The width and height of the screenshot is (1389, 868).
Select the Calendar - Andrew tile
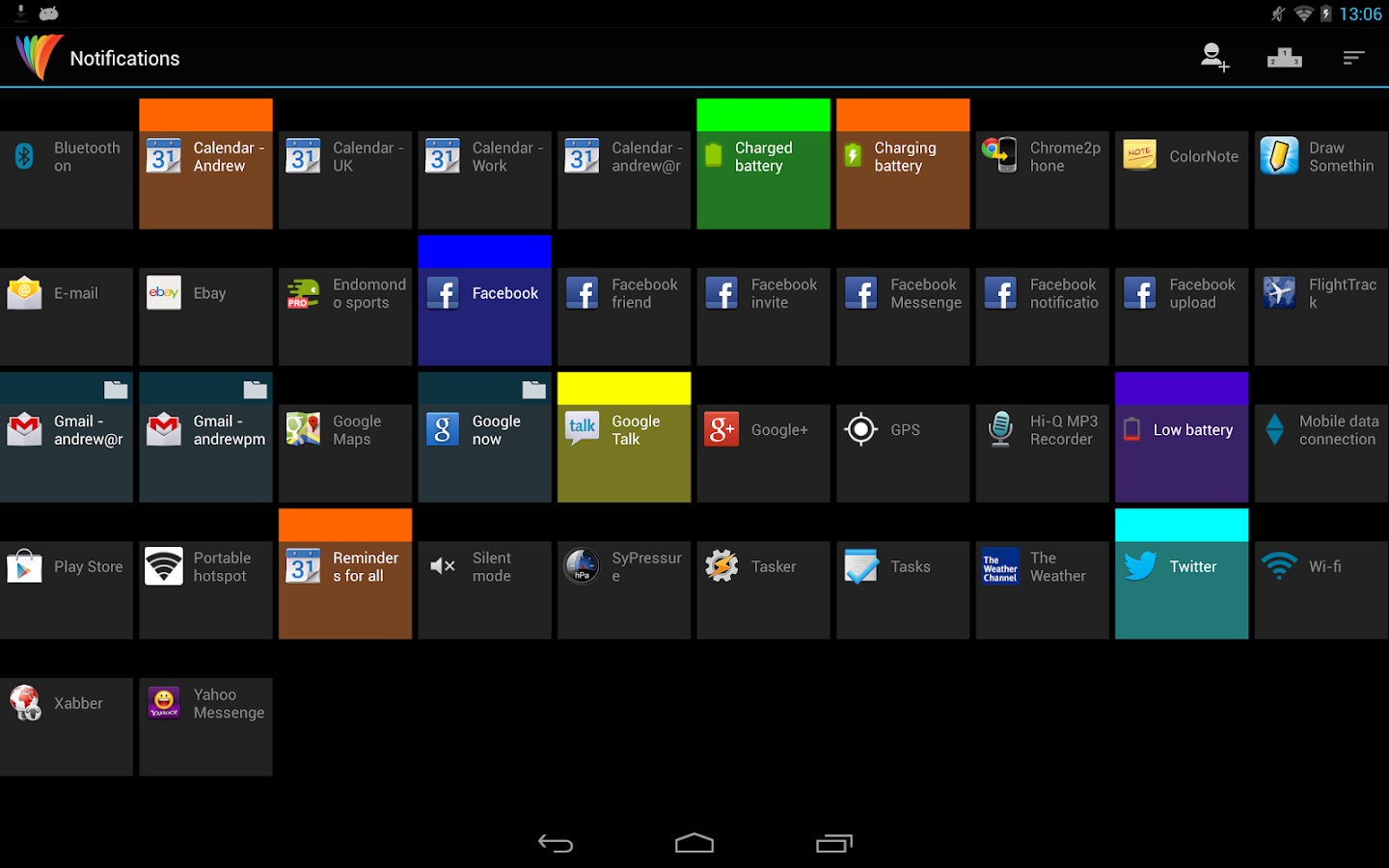pyautogui.click(x=205, y=164)
